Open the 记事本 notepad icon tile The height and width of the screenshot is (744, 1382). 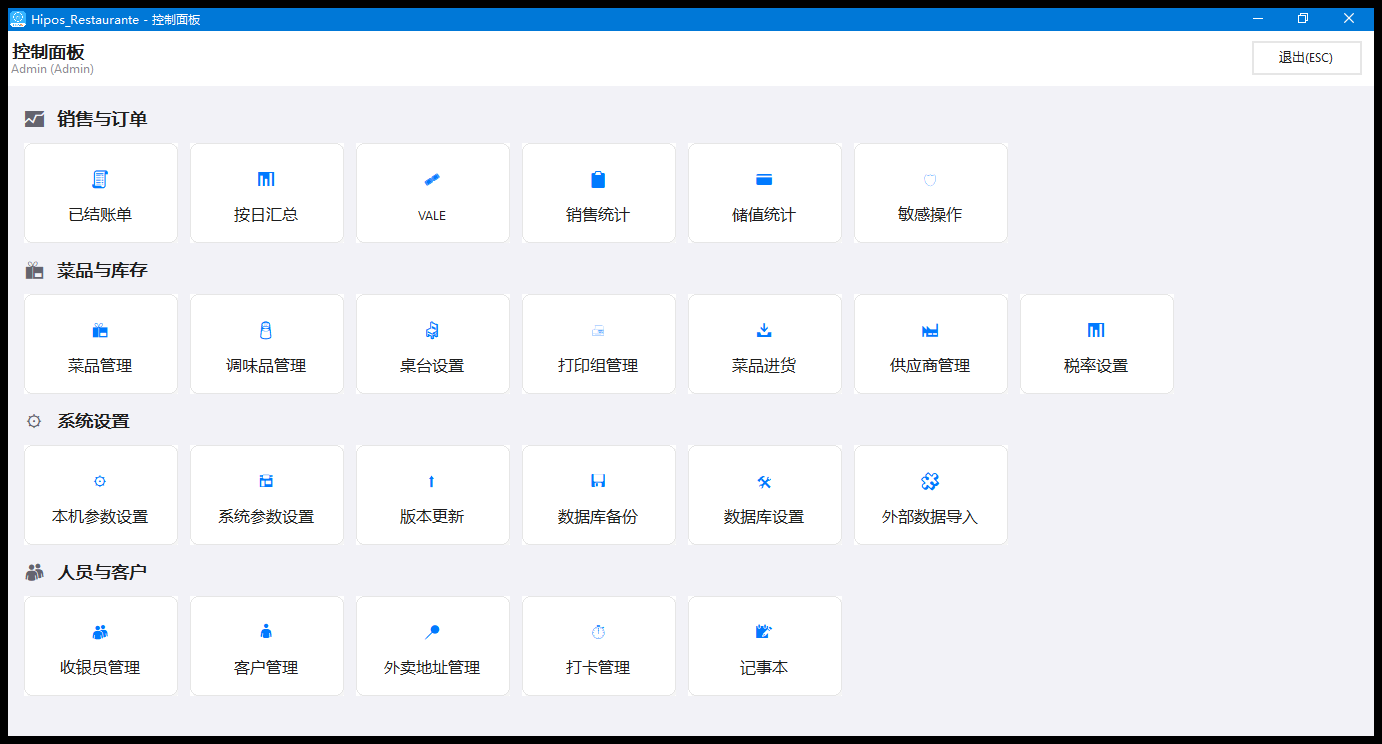[765, 646]
